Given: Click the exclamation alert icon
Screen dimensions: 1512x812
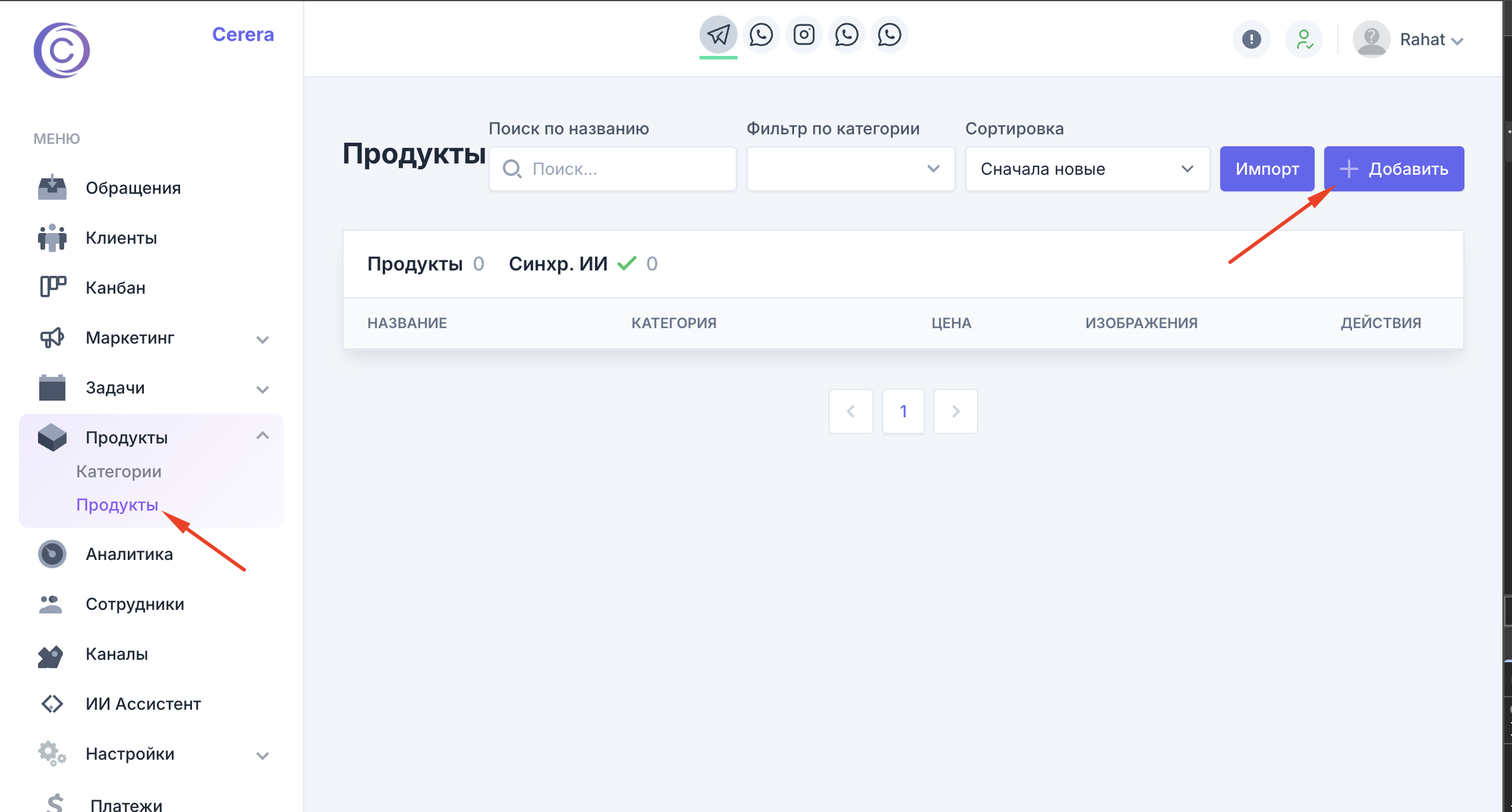Looking at the screenshot, I should tap(1251, 40).
